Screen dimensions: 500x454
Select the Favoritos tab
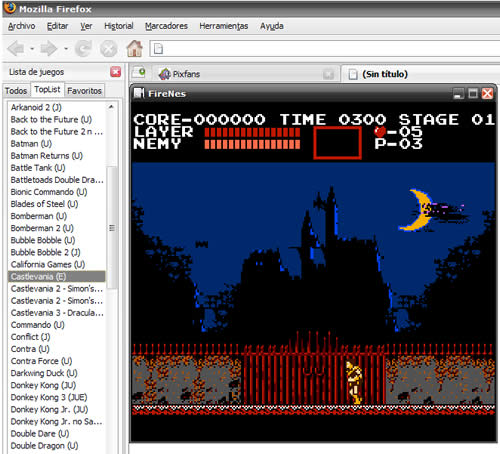(x=84, y=91)
